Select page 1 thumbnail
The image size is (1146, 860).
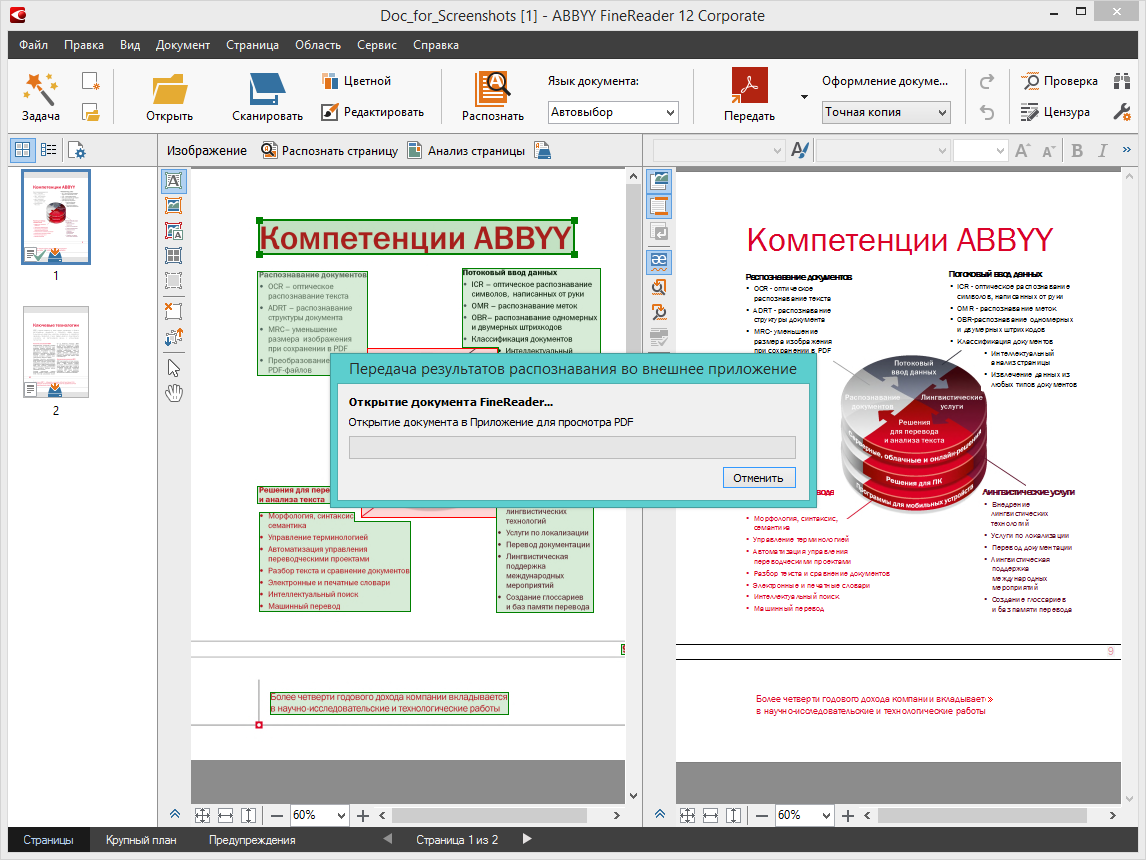[x=56, y=217]
